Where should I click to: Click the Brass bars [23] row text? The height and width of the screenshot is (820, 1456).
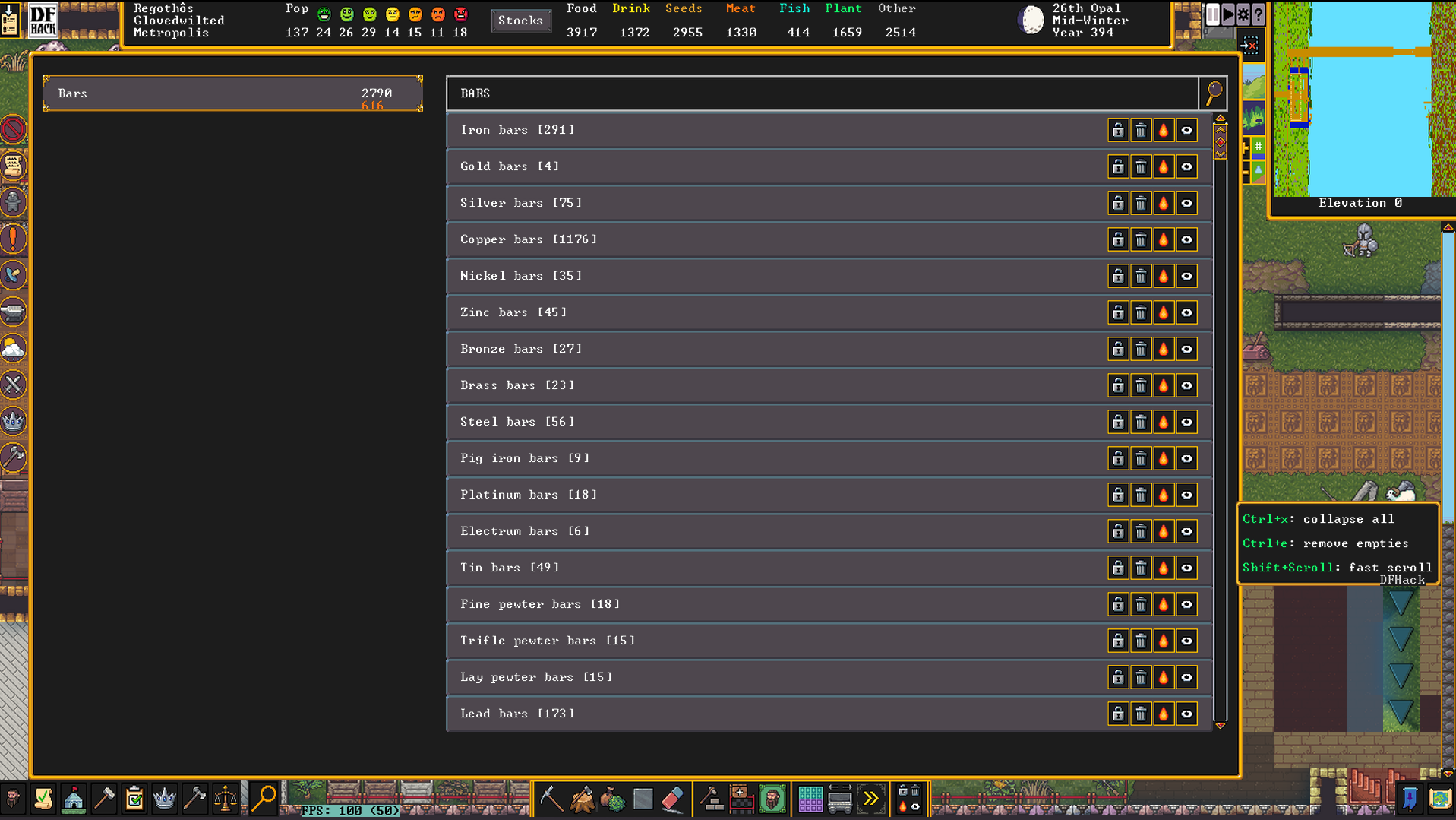click(517, 385)
